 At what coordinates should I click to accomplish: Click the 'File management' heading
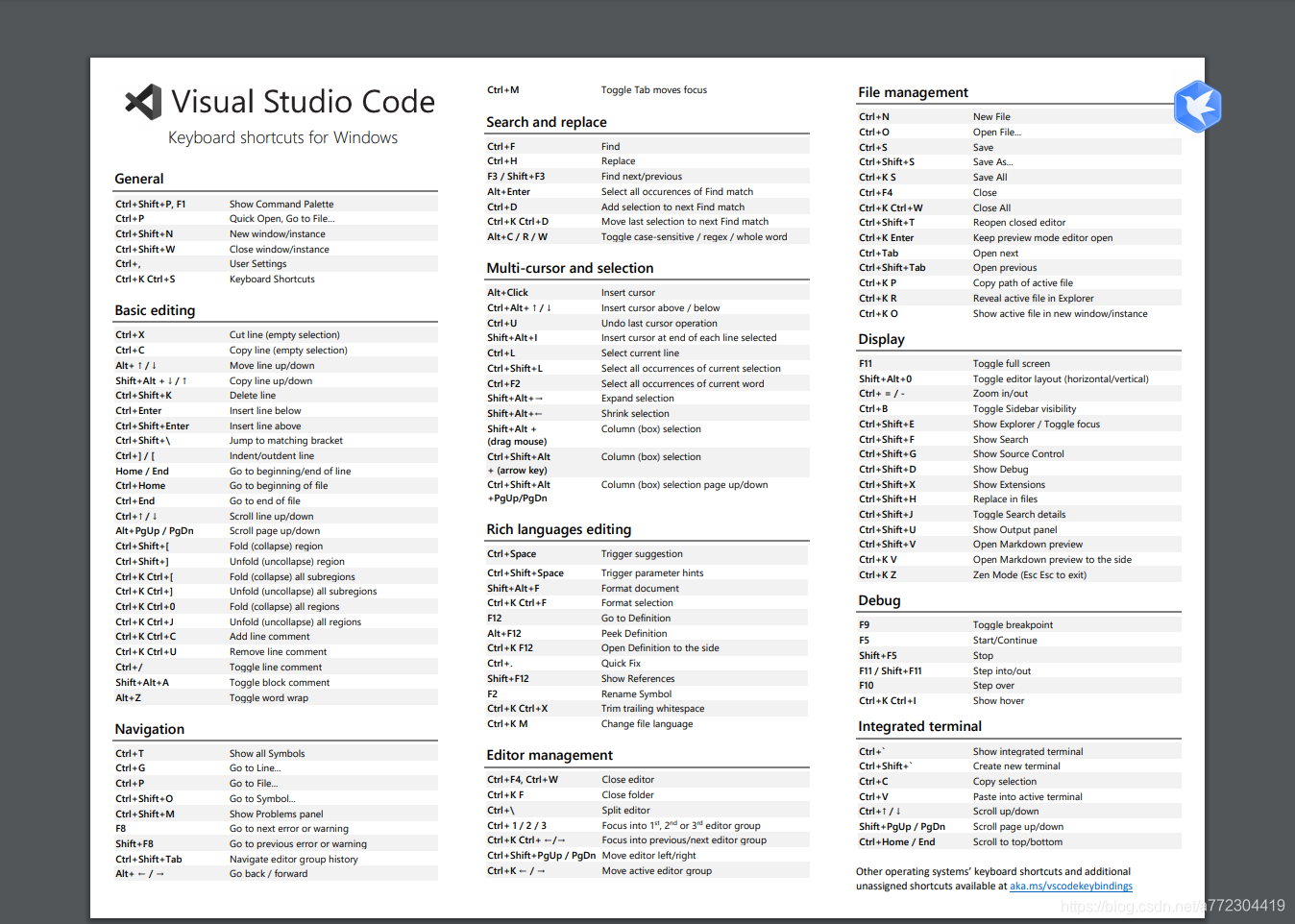913,92
